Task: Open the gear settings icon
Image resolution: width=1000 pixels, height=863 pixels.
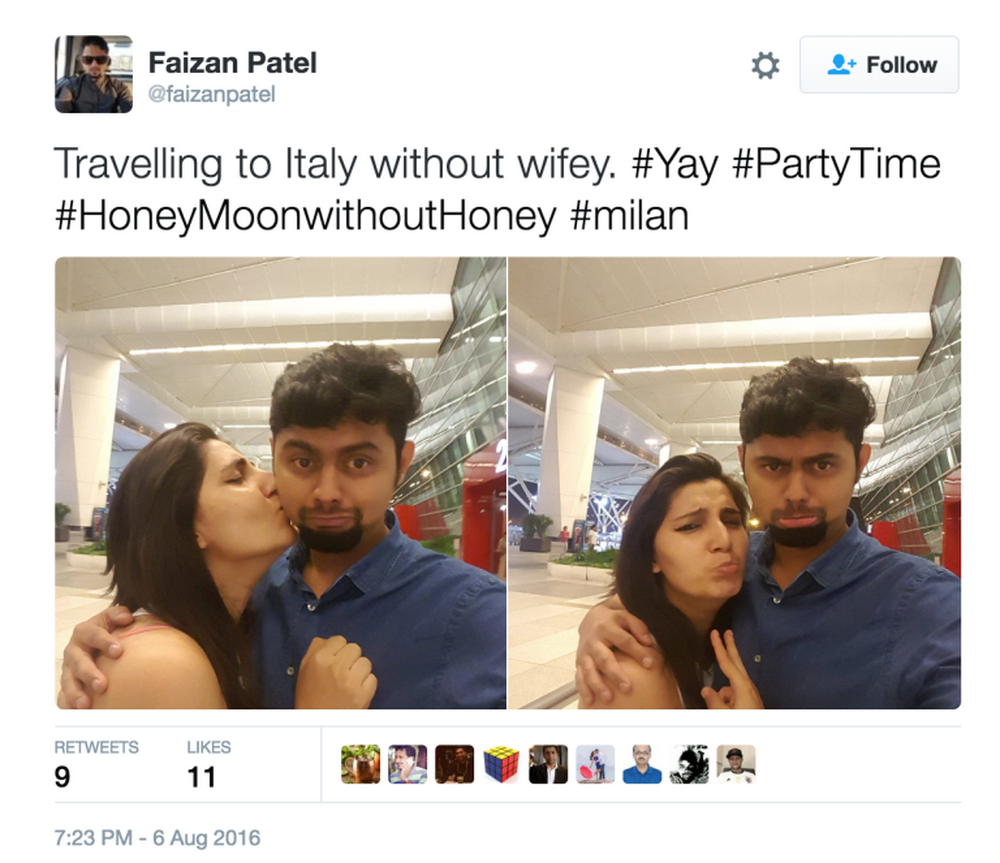Action: (x=765, y=65)
